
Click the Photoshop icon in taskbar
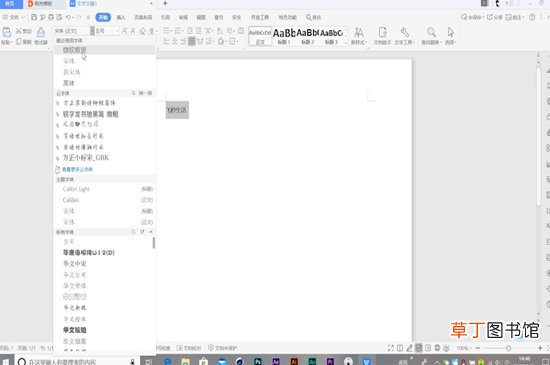pos(258,361)
